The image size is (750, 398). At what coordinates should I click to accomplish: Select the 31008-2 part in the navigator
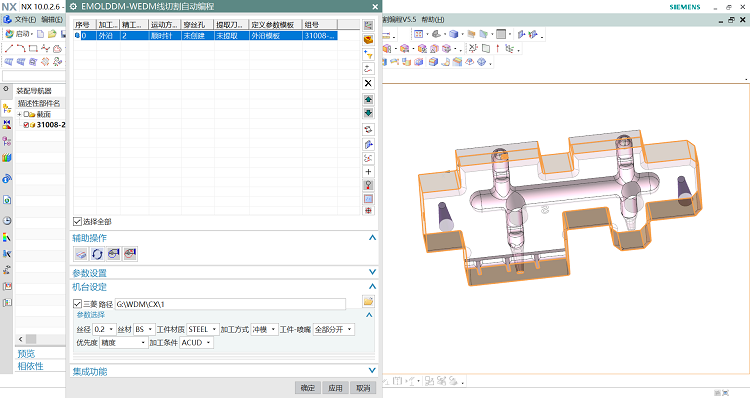51,125
